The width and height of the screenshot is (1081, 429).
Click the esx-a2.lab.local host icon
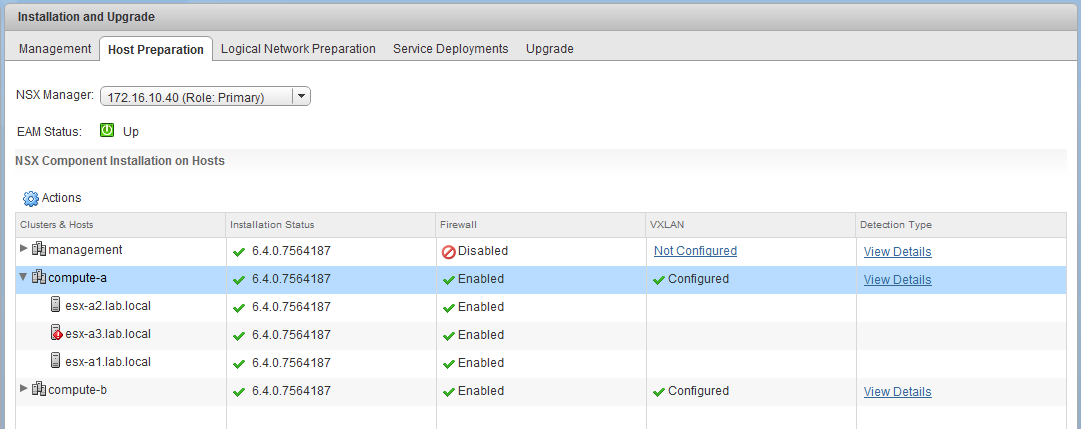click(x=57, y=306)
